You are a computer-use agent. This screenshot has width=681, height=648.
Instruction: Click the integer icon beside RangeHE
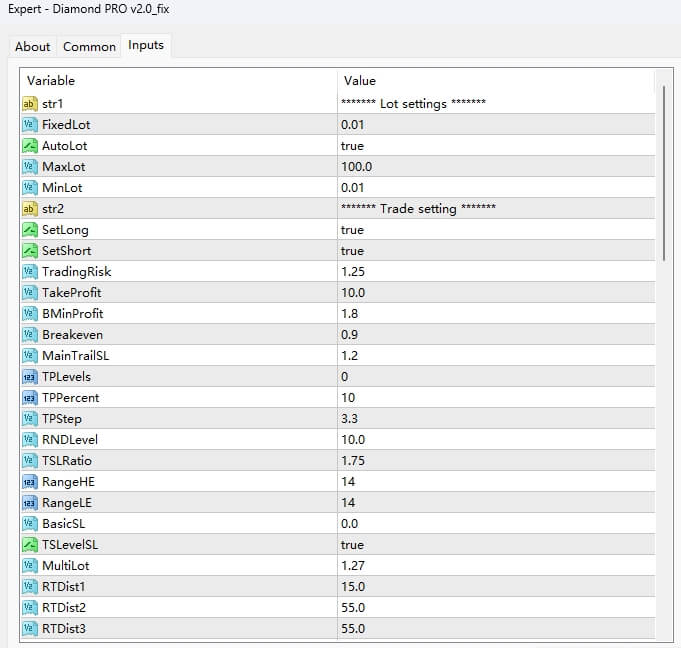30,482
